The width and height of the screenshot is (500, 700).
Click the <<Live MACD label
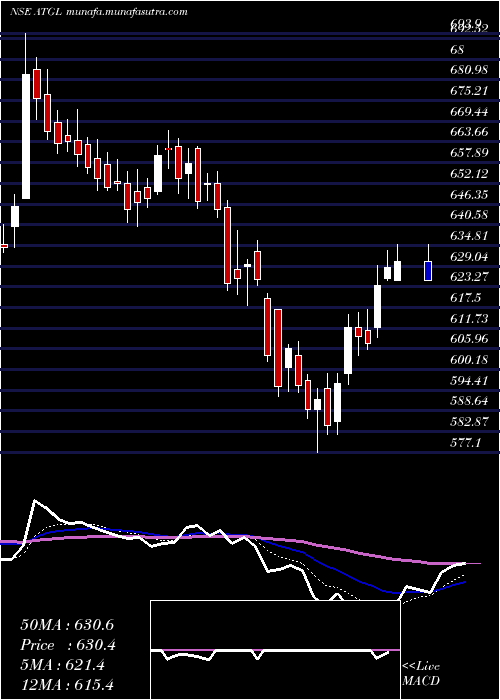421,674
